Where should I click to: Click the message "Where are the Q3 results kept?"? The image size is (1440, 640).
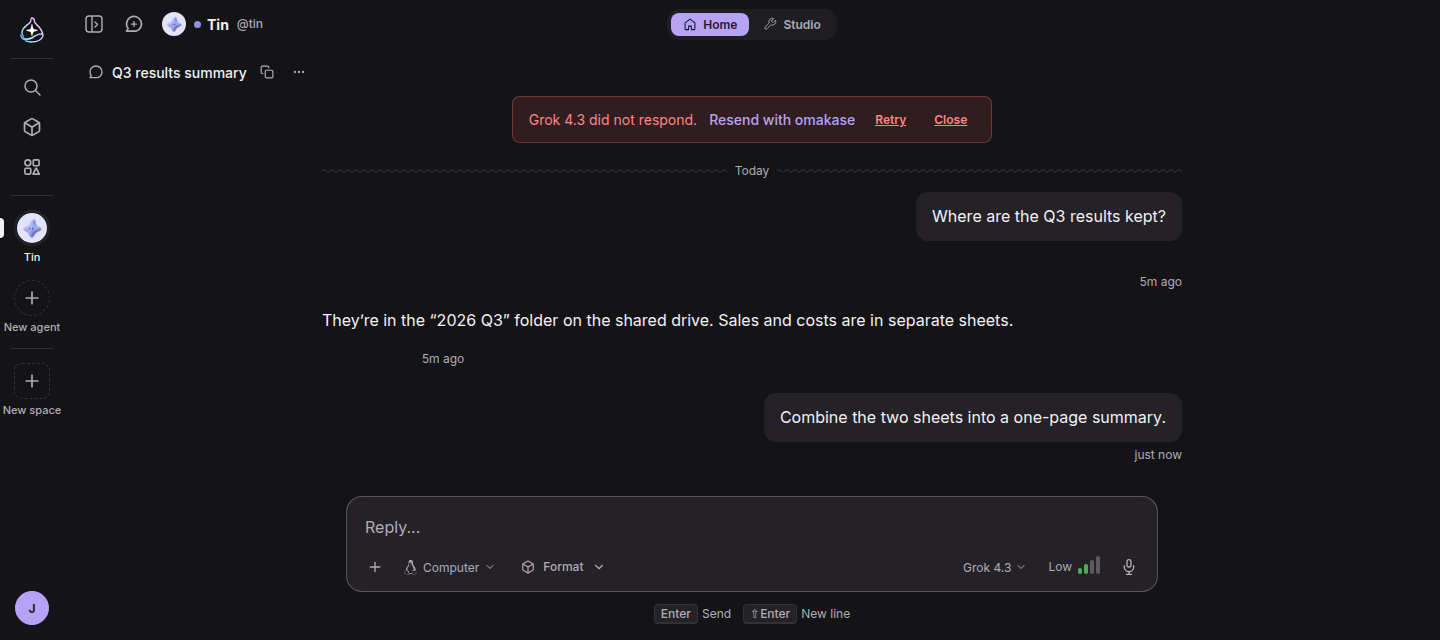(x=1049, y=216)
